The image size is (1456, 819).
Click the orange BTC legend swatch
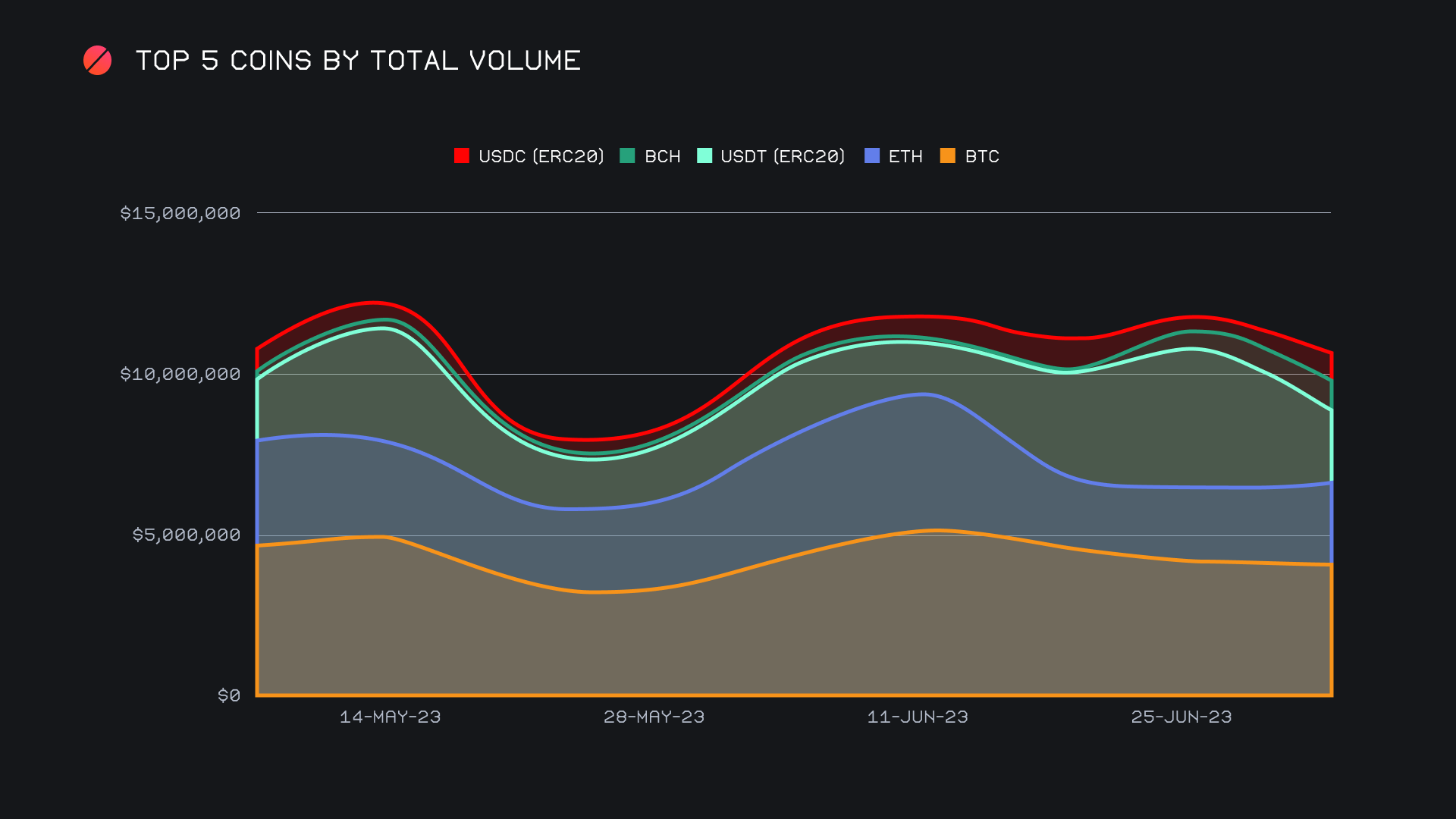click(947, 156)
